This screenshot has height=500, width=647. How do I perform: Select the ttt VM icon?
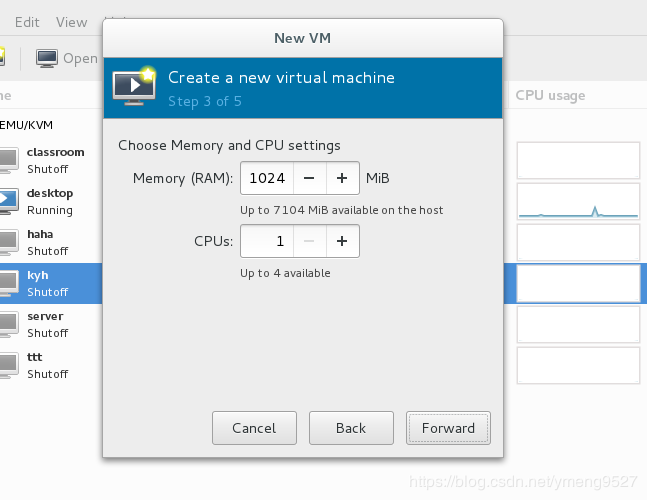coord(8,364)
